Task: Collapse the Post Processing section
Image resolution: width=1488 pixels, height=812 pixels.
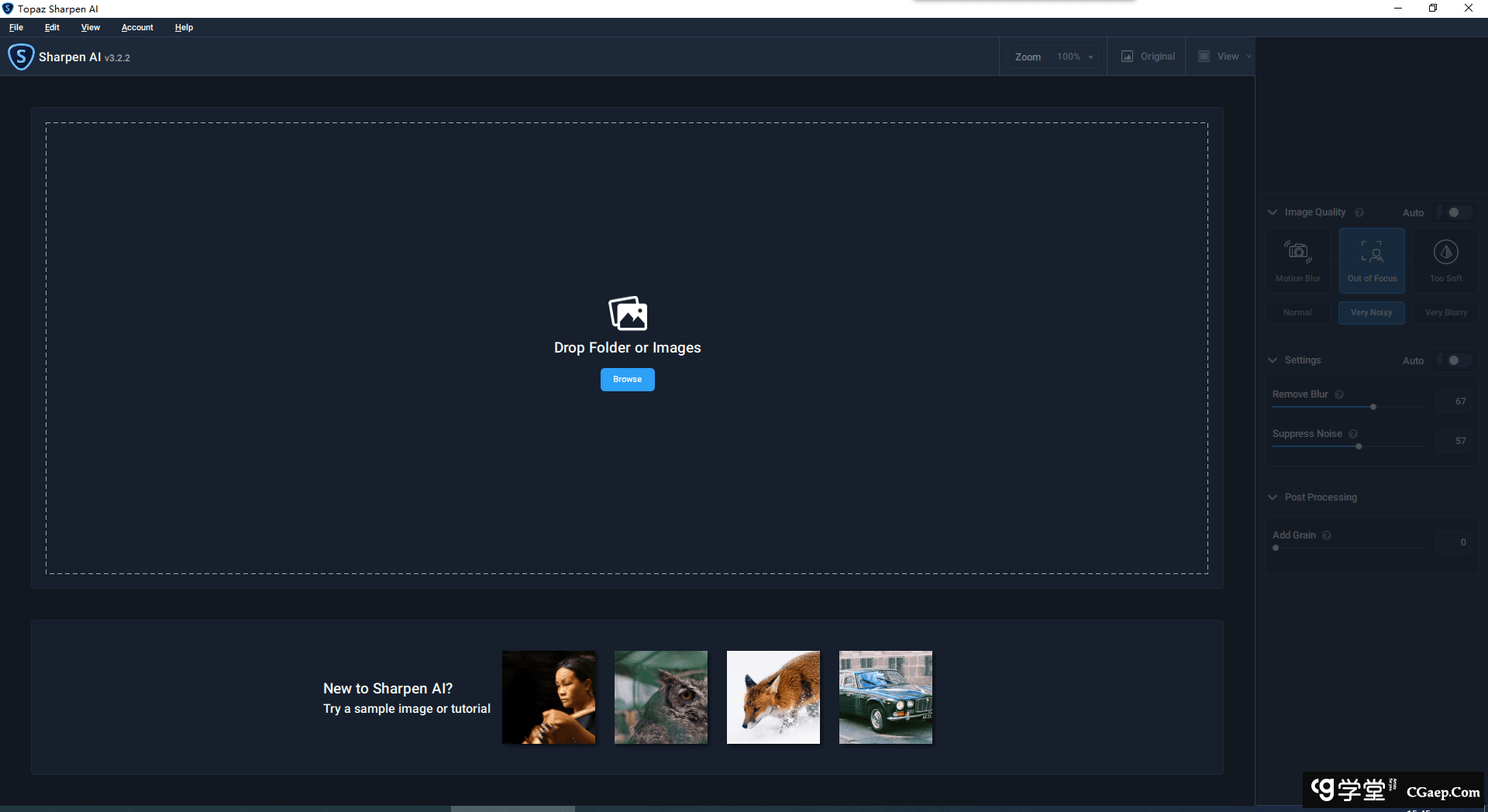Action: pos(1273,497)
